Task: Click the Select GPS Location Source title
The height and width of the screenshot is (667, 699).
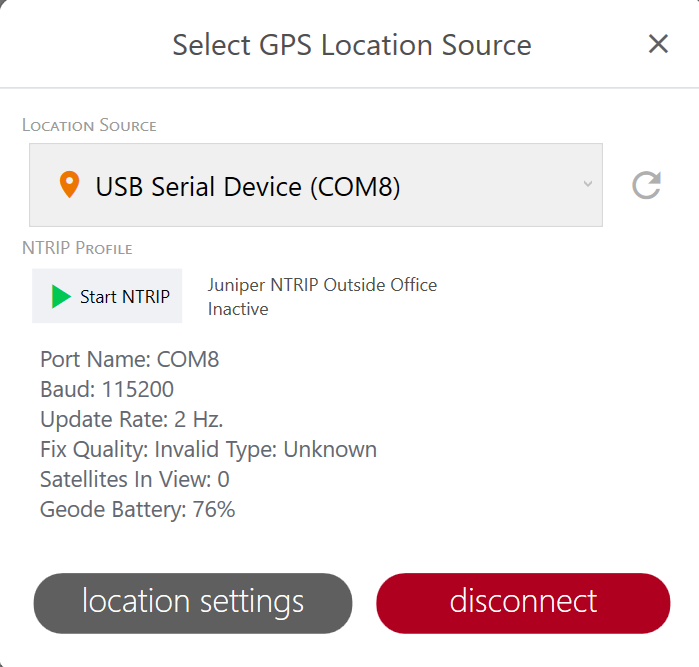Action: (351, 45)
